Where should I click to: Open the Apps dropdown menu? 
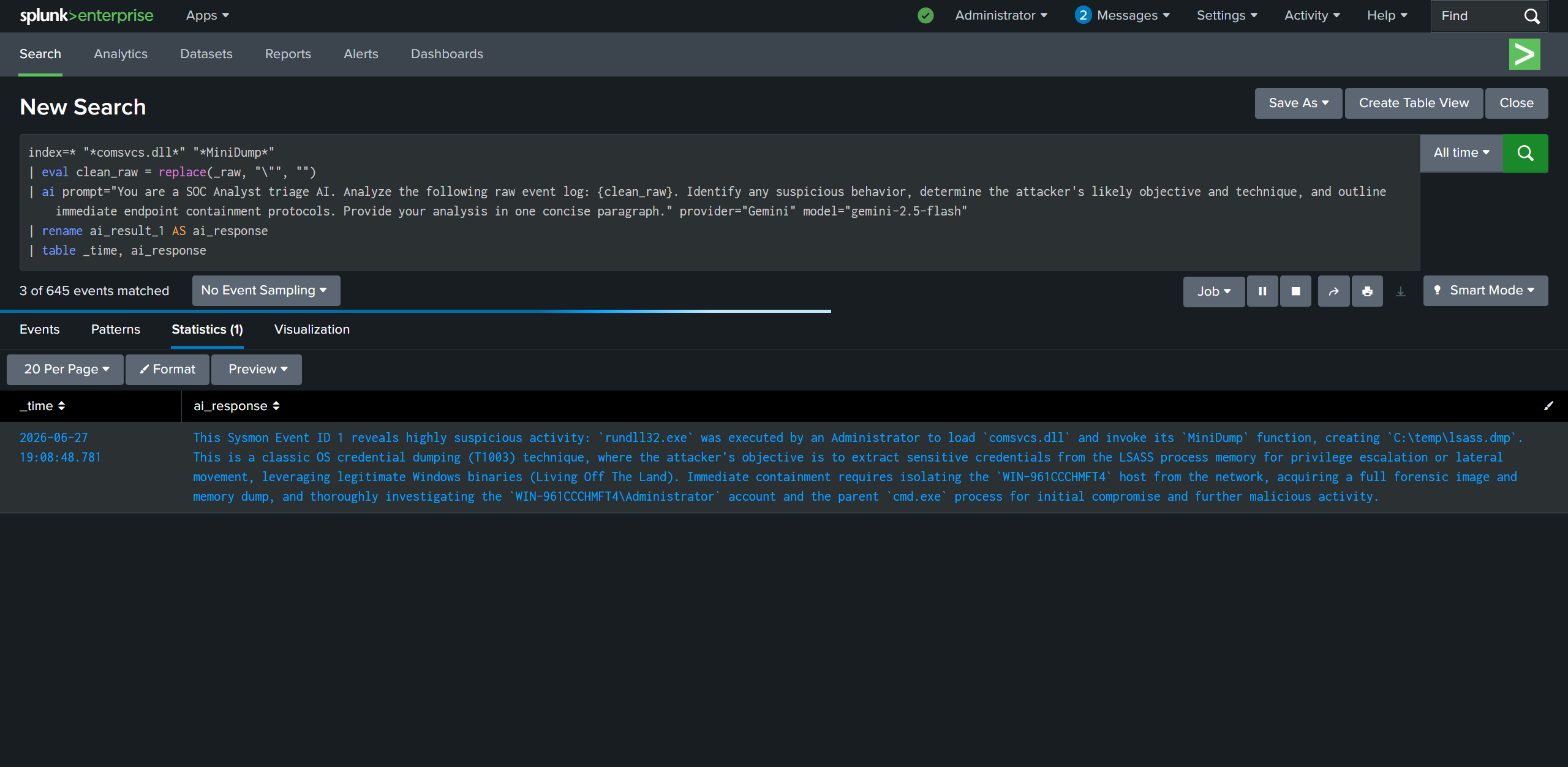tap(208, 15)
